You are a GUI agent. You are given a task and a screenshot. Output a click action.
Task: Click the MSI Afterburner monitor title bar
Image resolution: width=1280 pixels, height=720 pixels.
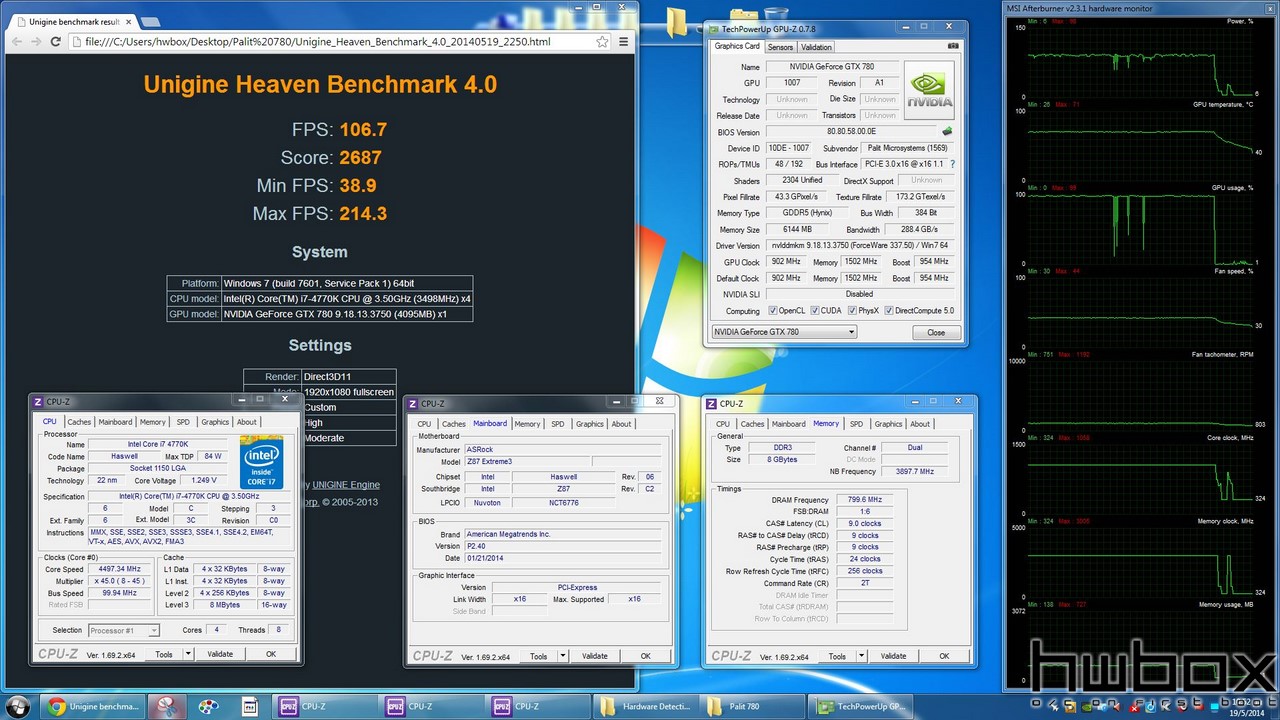pyautogui.click(x=1140, y=8)
